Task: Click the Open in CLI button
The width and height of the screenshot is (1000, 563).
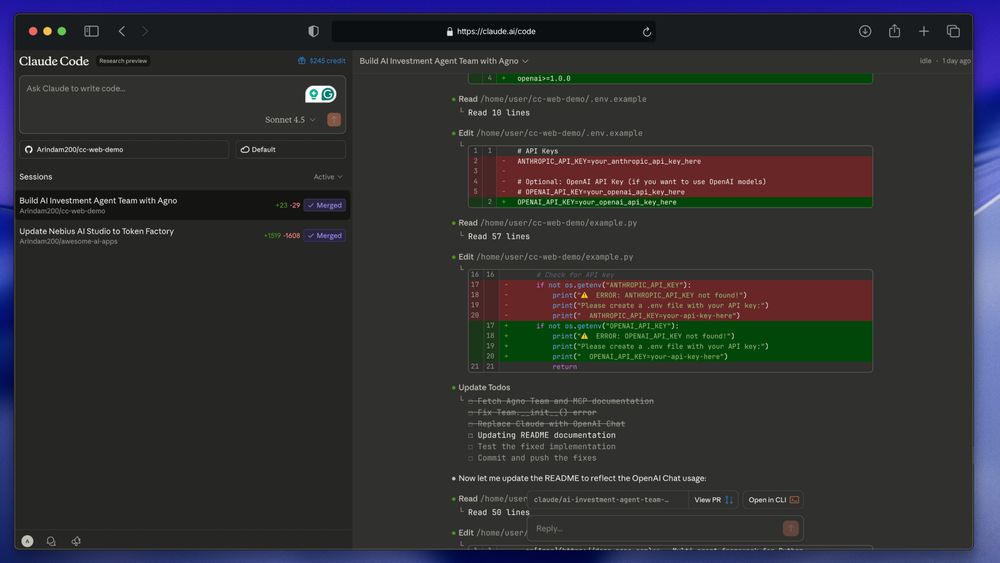Action: pyautogui.click(x=773, y=499)
